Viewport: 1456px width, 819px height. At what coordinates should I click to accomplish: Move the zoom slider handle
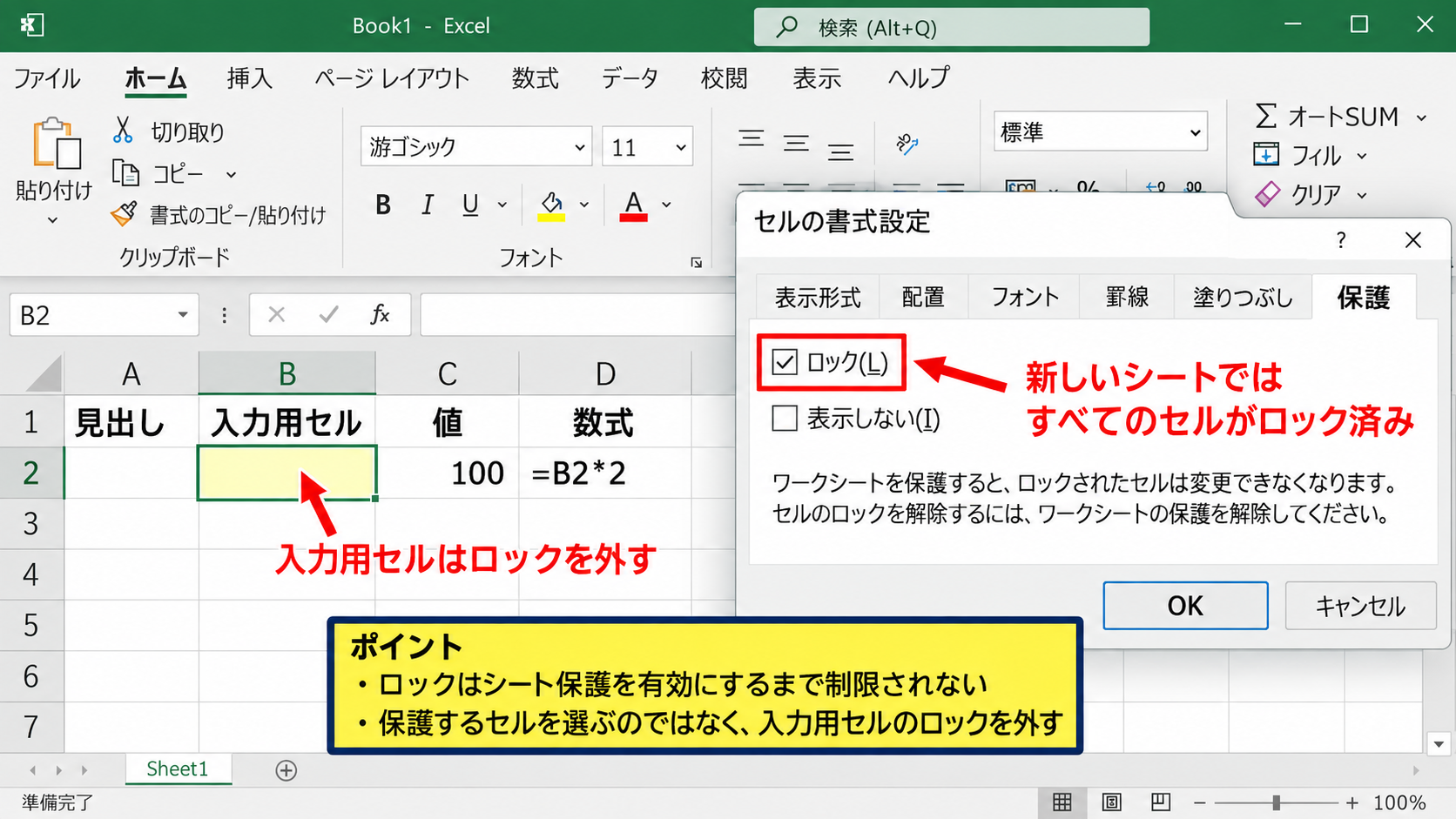click(1277, 802)
